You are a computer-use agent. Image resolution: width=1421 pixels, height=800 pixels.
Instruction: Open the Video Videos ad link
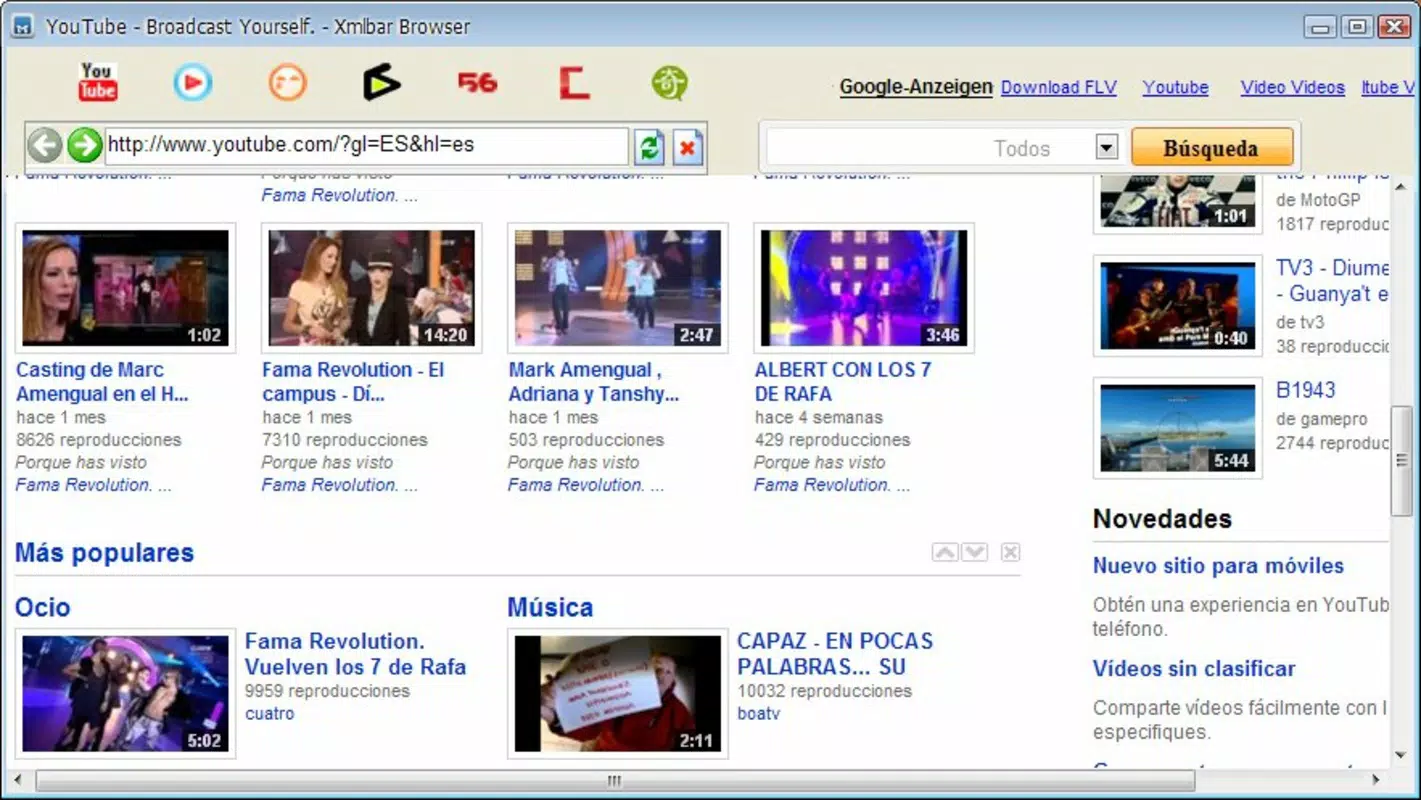point(1293,87)
